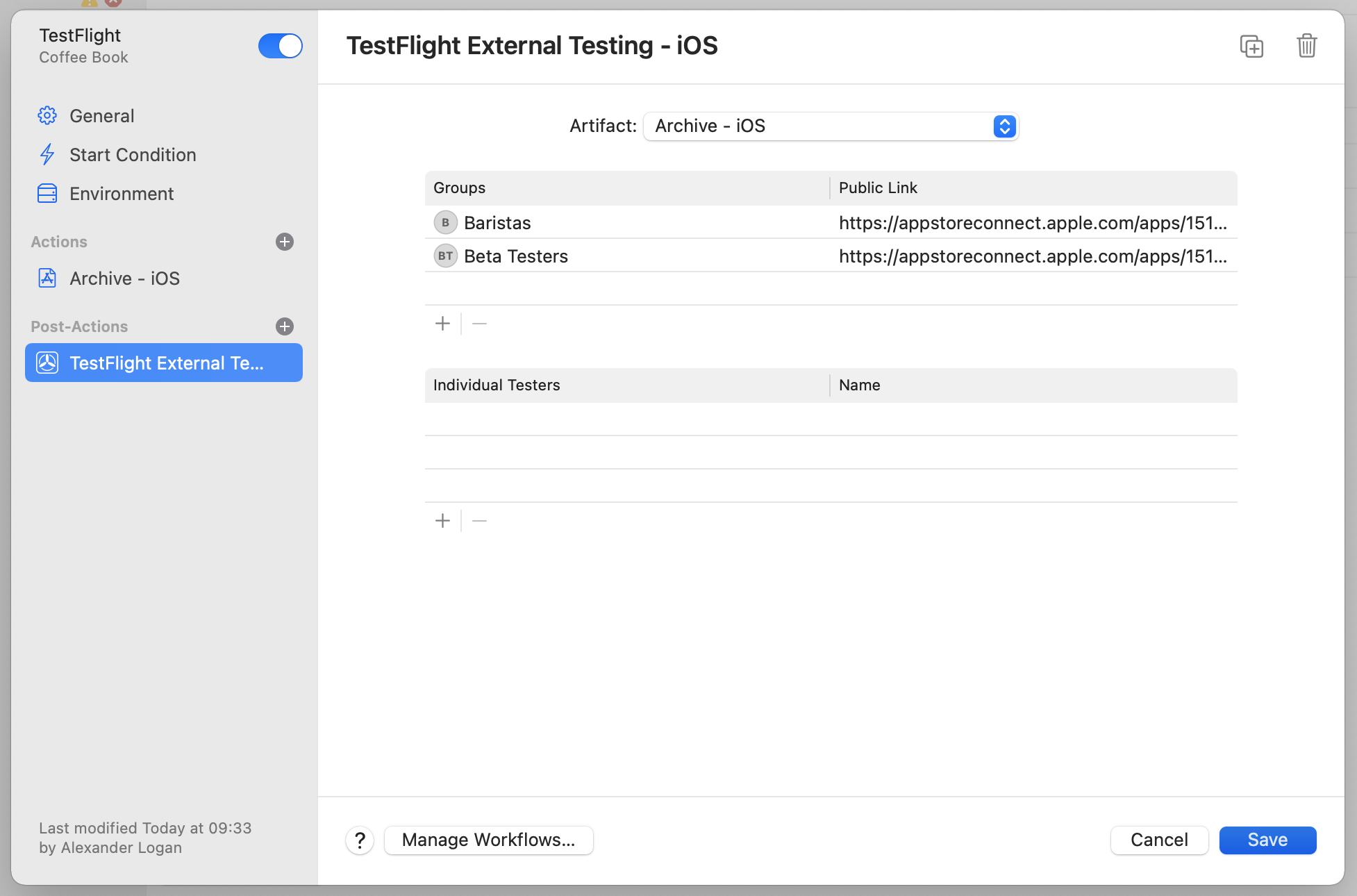Viewport: 1357px width, 896px height.
Task: Add a new post-action with plus icon
Action: tap(285, 326)
